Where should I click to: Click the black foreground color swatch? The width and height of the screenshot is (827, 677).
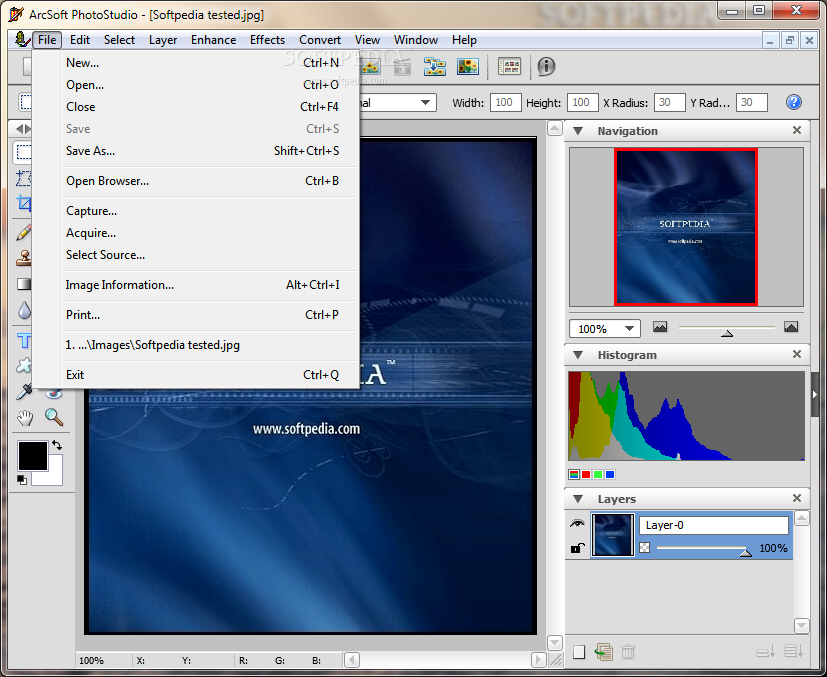tap(33, 456)
